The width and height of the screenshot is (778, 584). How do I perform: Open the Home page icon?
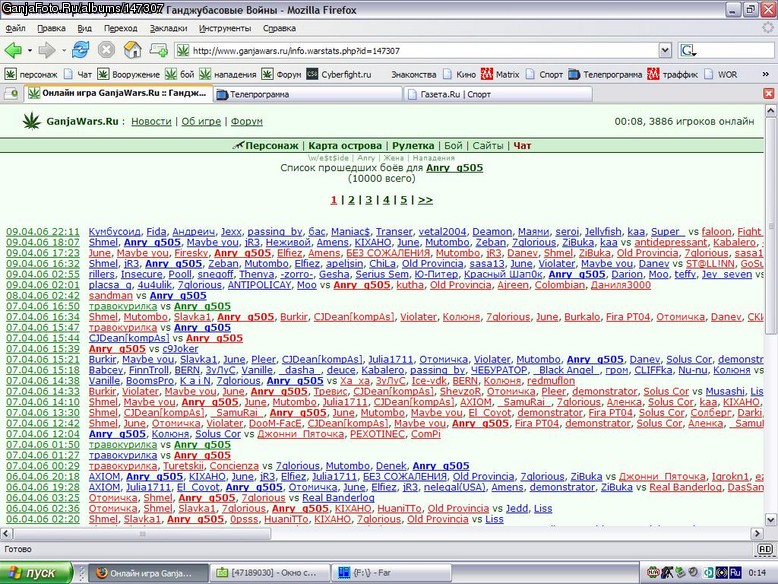pos(132,50)
